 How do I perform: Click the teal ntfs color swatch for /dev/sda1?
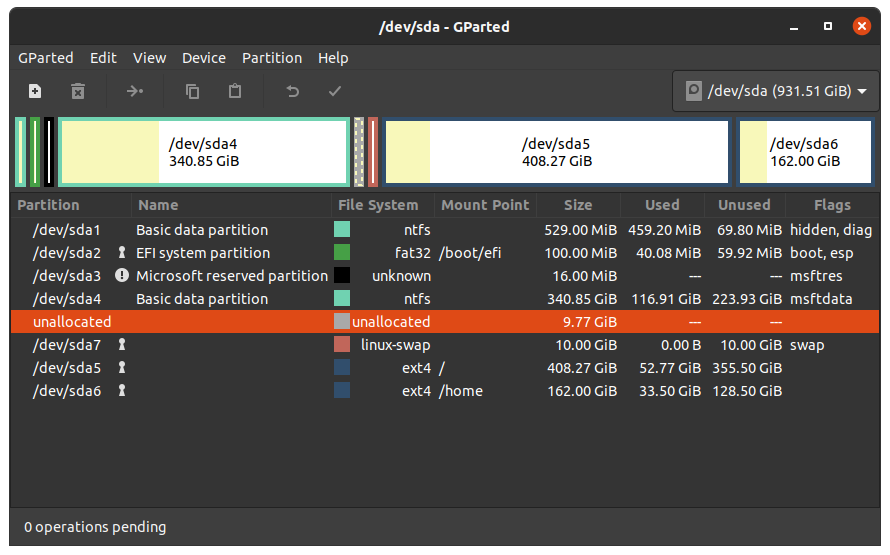(x=342, y=229)
